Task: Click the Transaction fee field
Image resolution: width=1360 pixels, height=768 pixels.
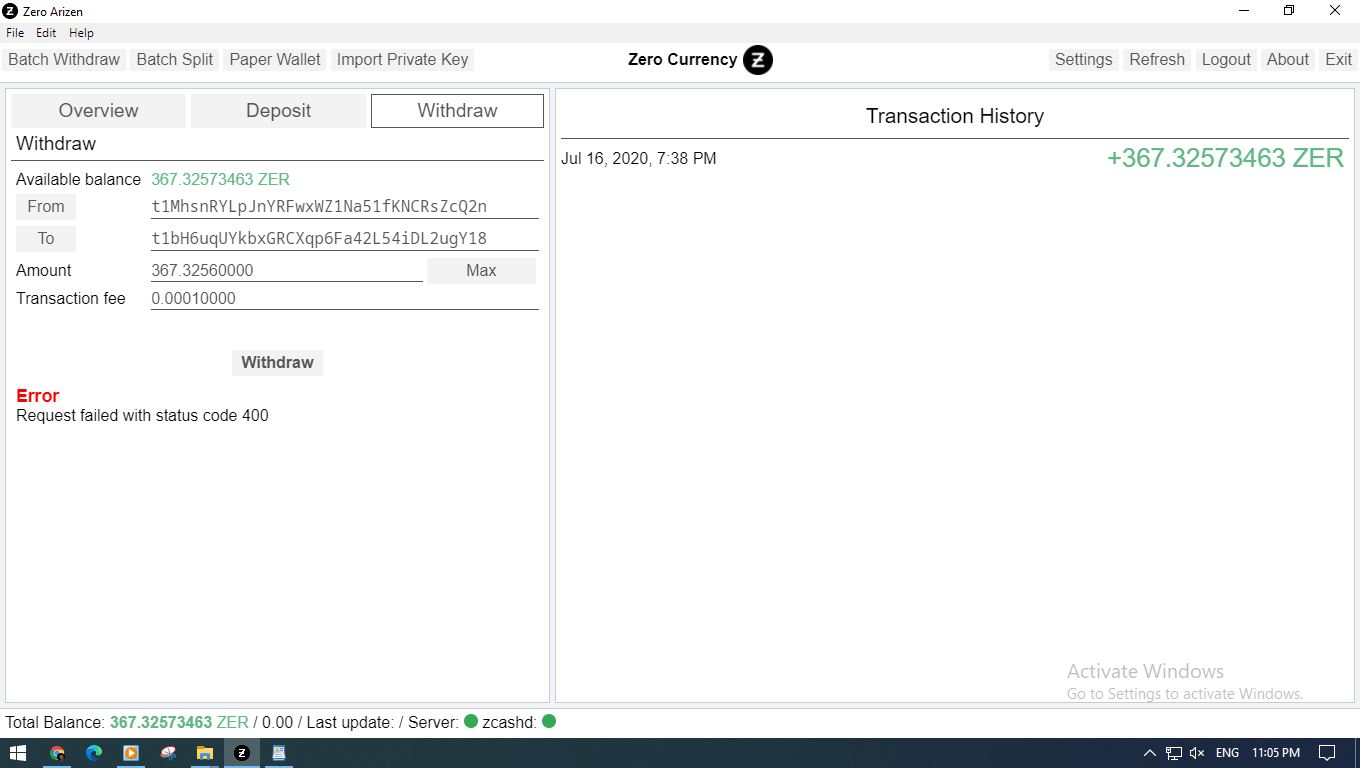Action: pos(345,299)
